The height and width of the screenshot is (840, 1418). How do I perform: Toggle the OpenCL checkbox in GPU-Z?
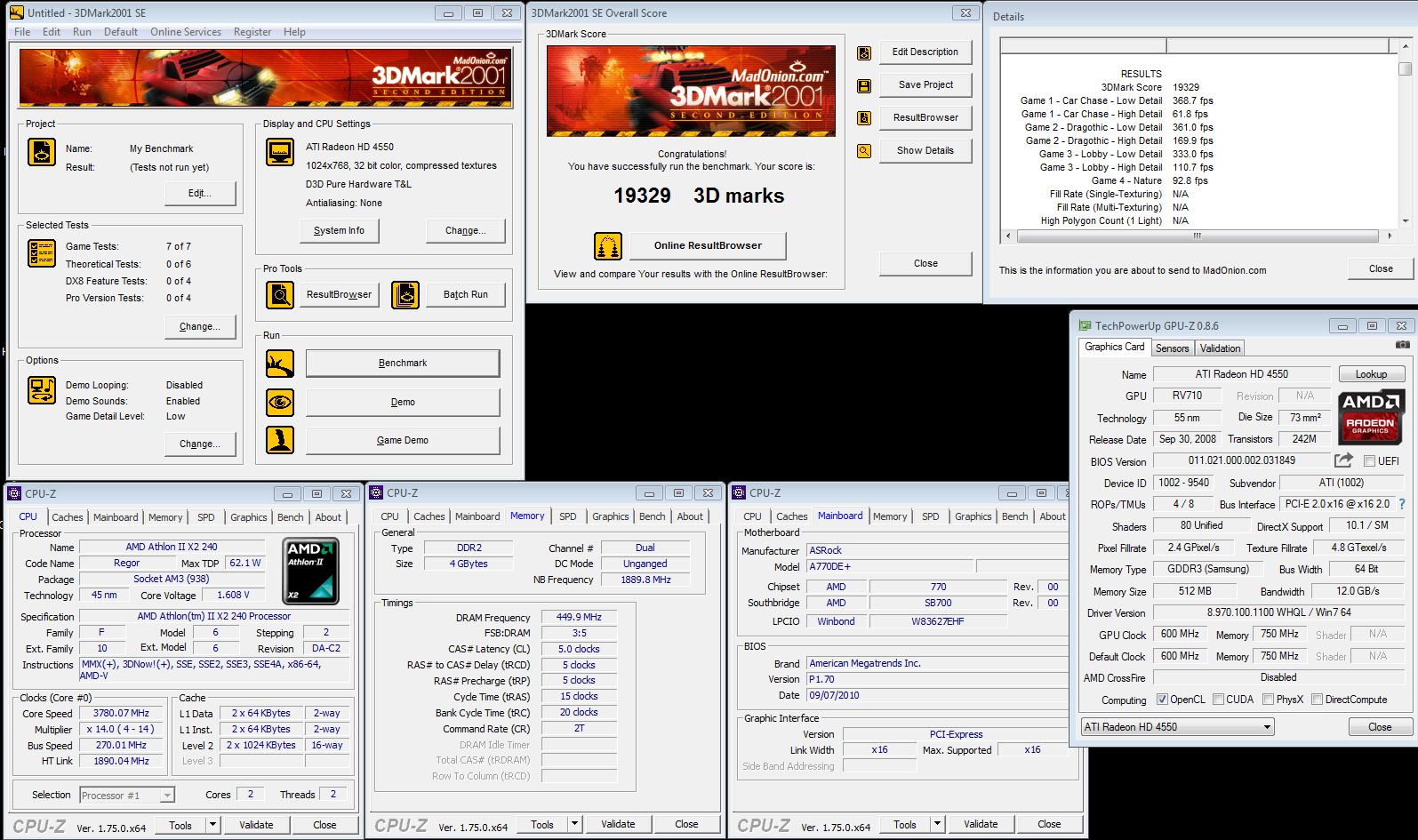tap(1162, 700)
